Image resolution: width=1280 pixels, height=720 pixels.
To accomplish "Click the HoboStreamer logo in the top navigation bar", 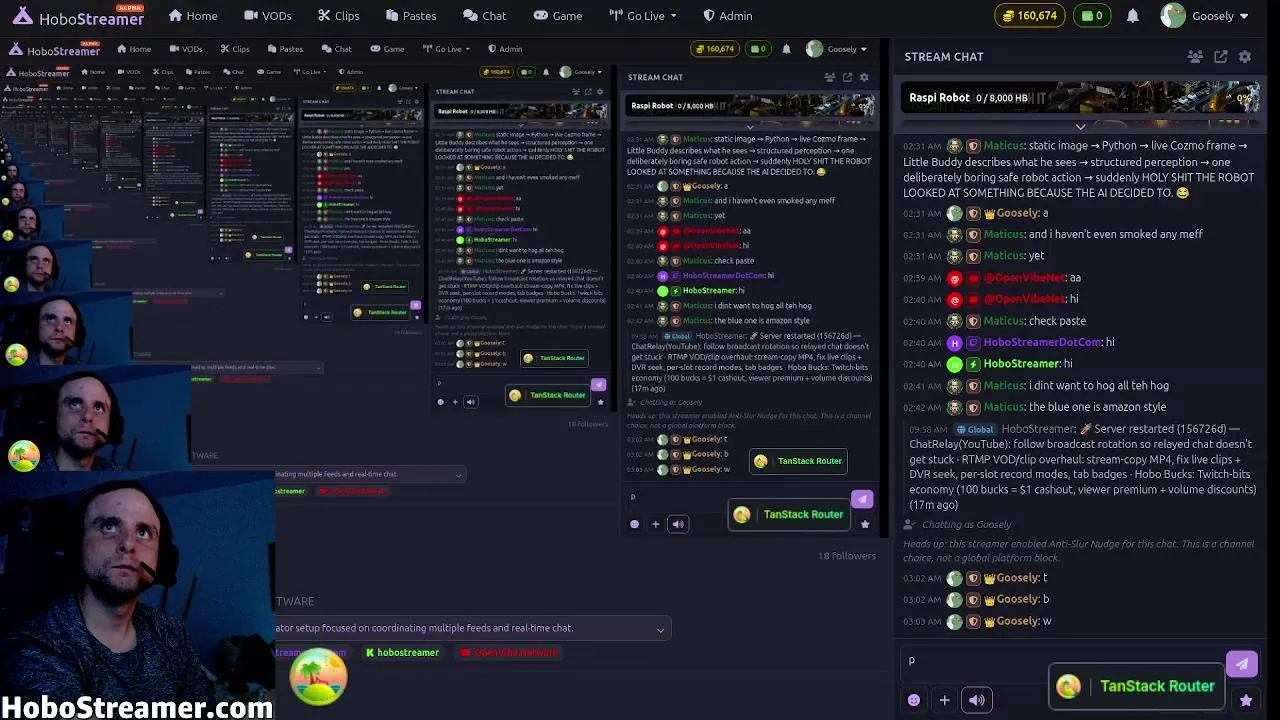I will [78, 17].
